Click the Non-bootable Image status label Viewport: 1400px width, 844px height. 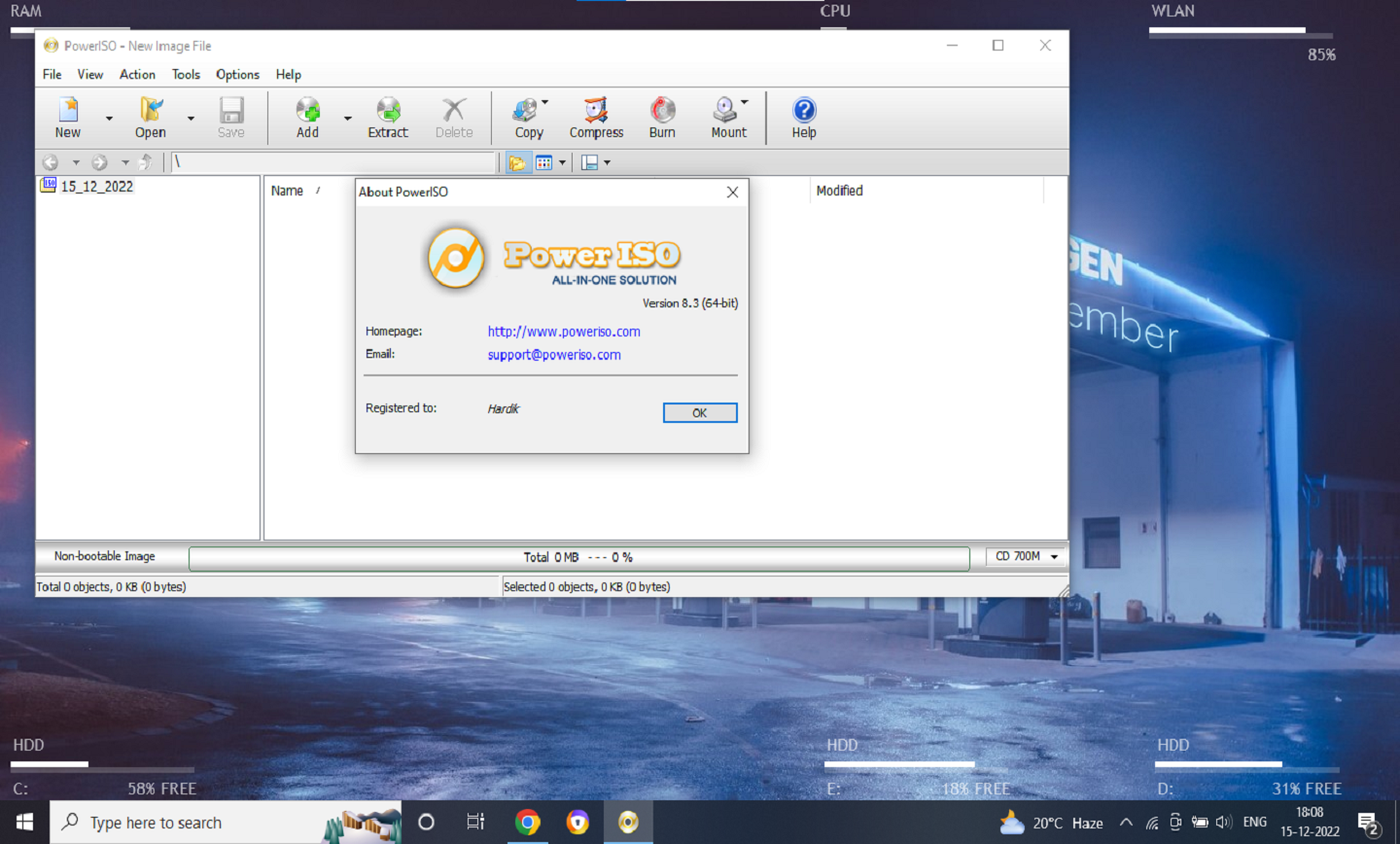pyautogui.click(x=105, y=556)
